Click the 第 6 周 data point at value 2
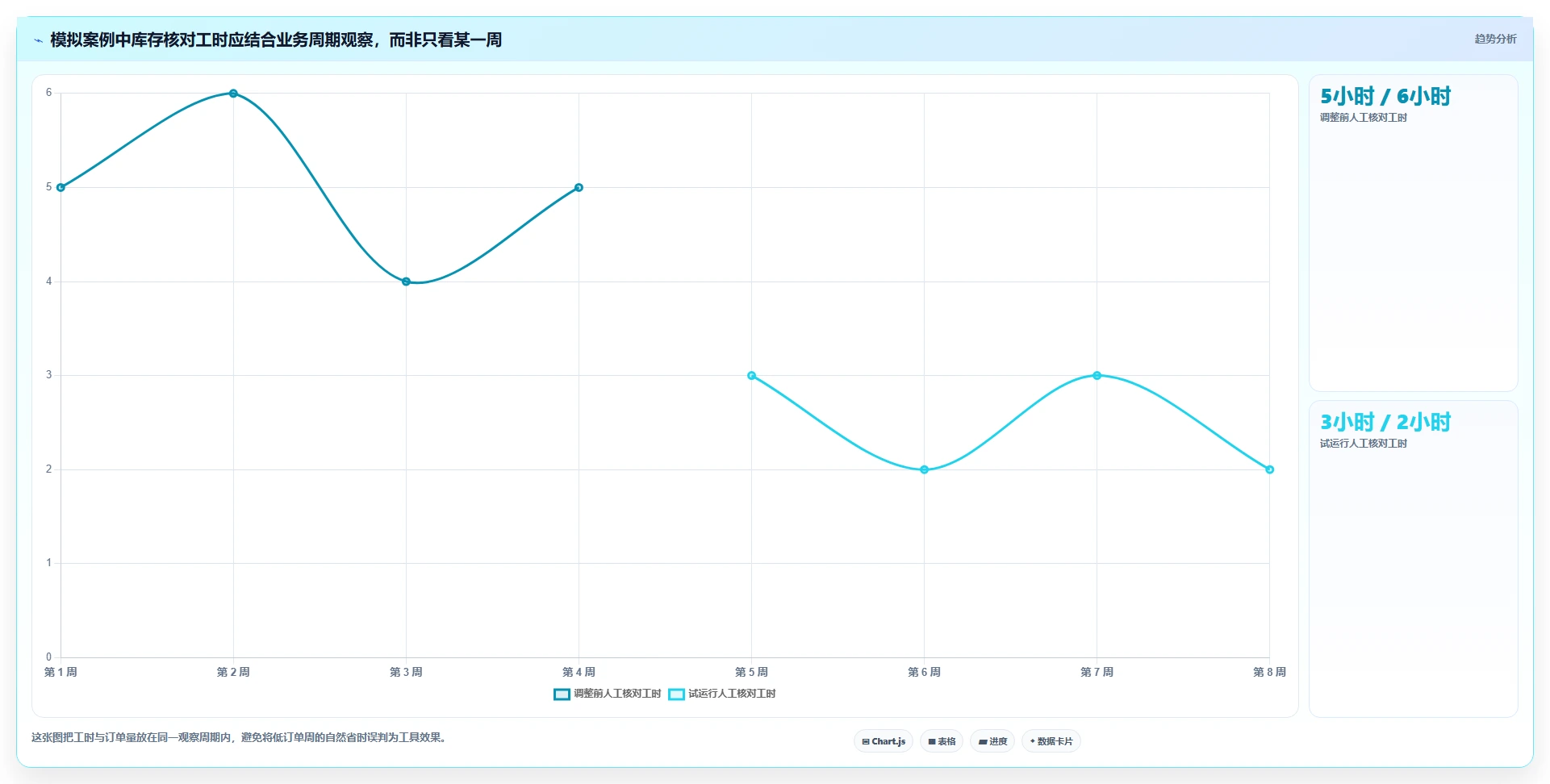 (x=924, y=469)
